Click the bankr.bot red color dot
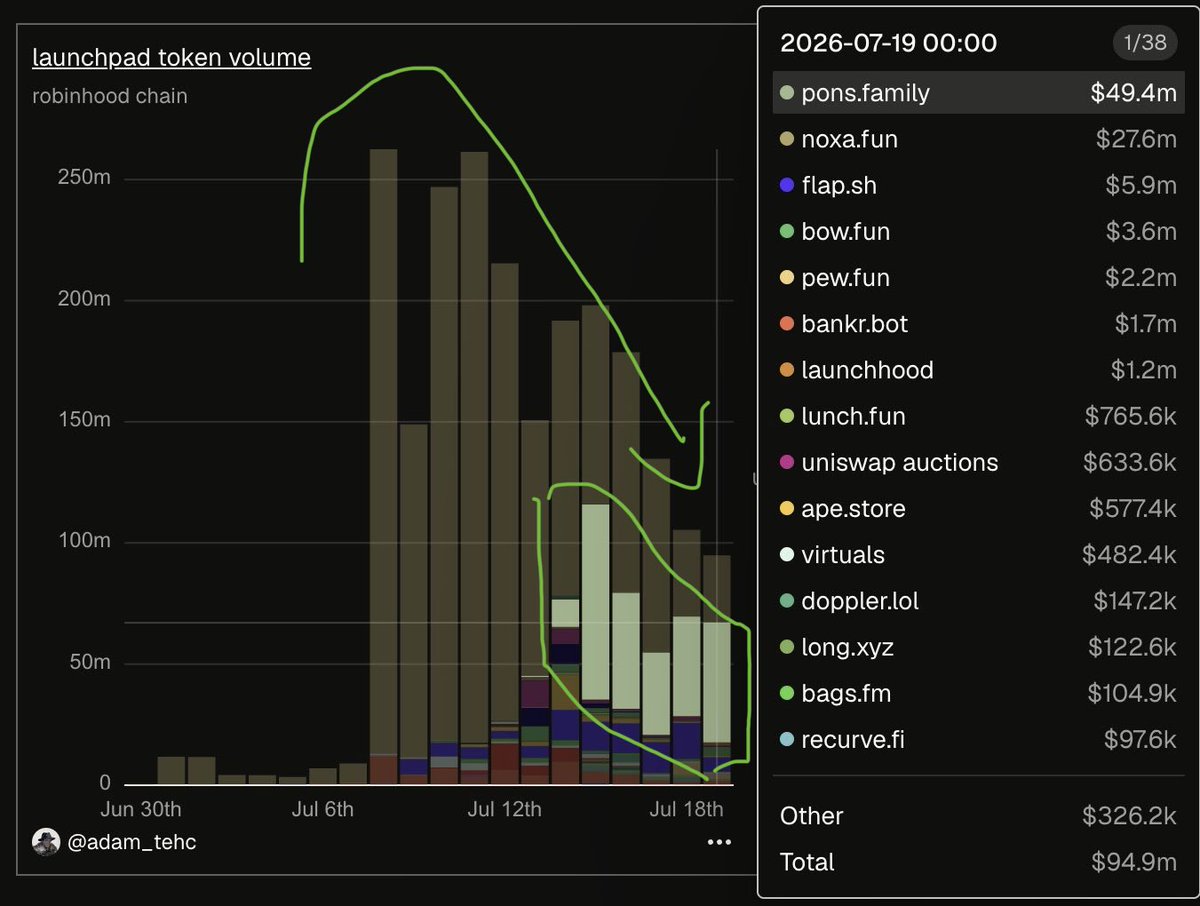1200x906 pixels. coord(787,324)
